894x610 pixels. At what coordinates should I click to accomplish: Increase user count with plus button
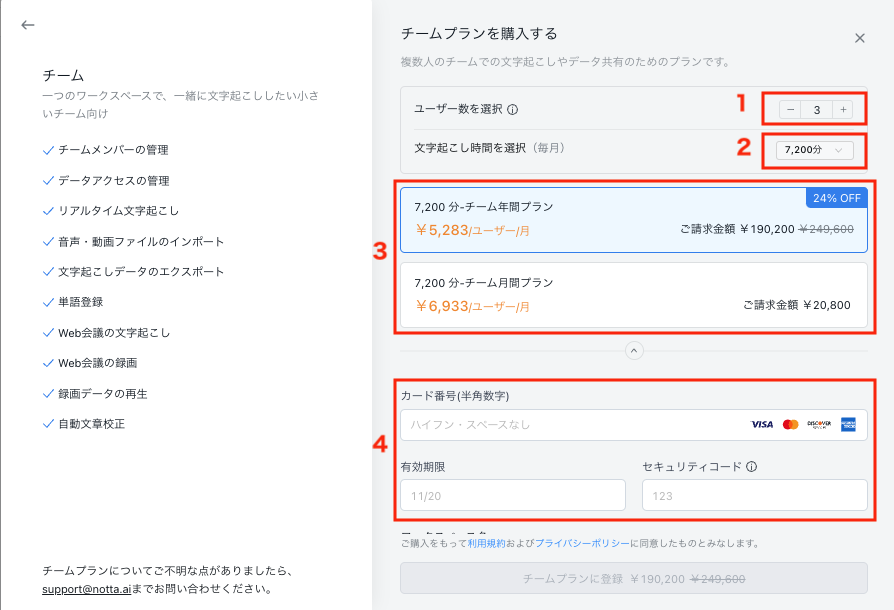click(x=843, y=109)
